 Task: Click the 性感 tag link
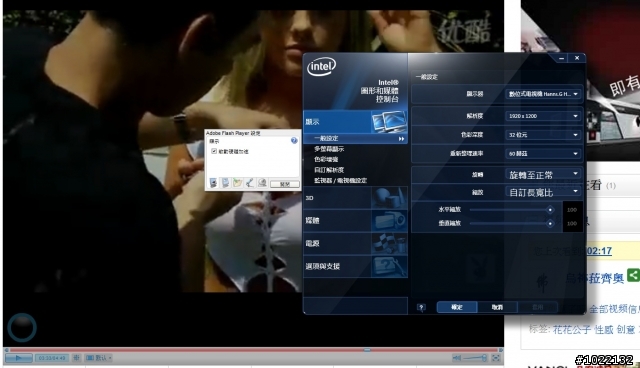tap(604, 329)
